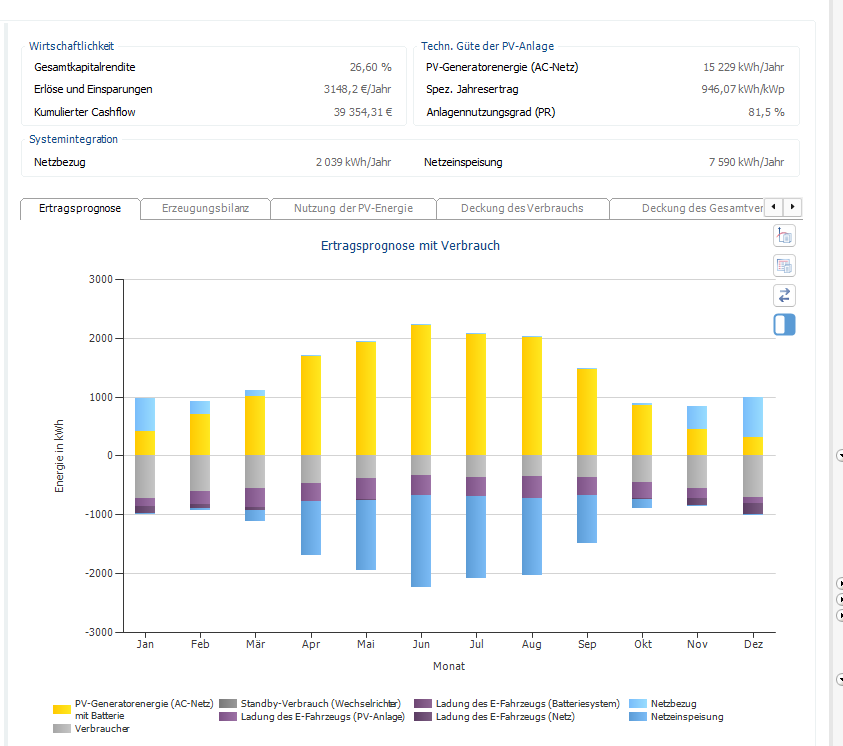Image resolution: width=843 pixels, height=746 pixels.
Task: Copy the chart data table icon
Action: click(784, 266)
